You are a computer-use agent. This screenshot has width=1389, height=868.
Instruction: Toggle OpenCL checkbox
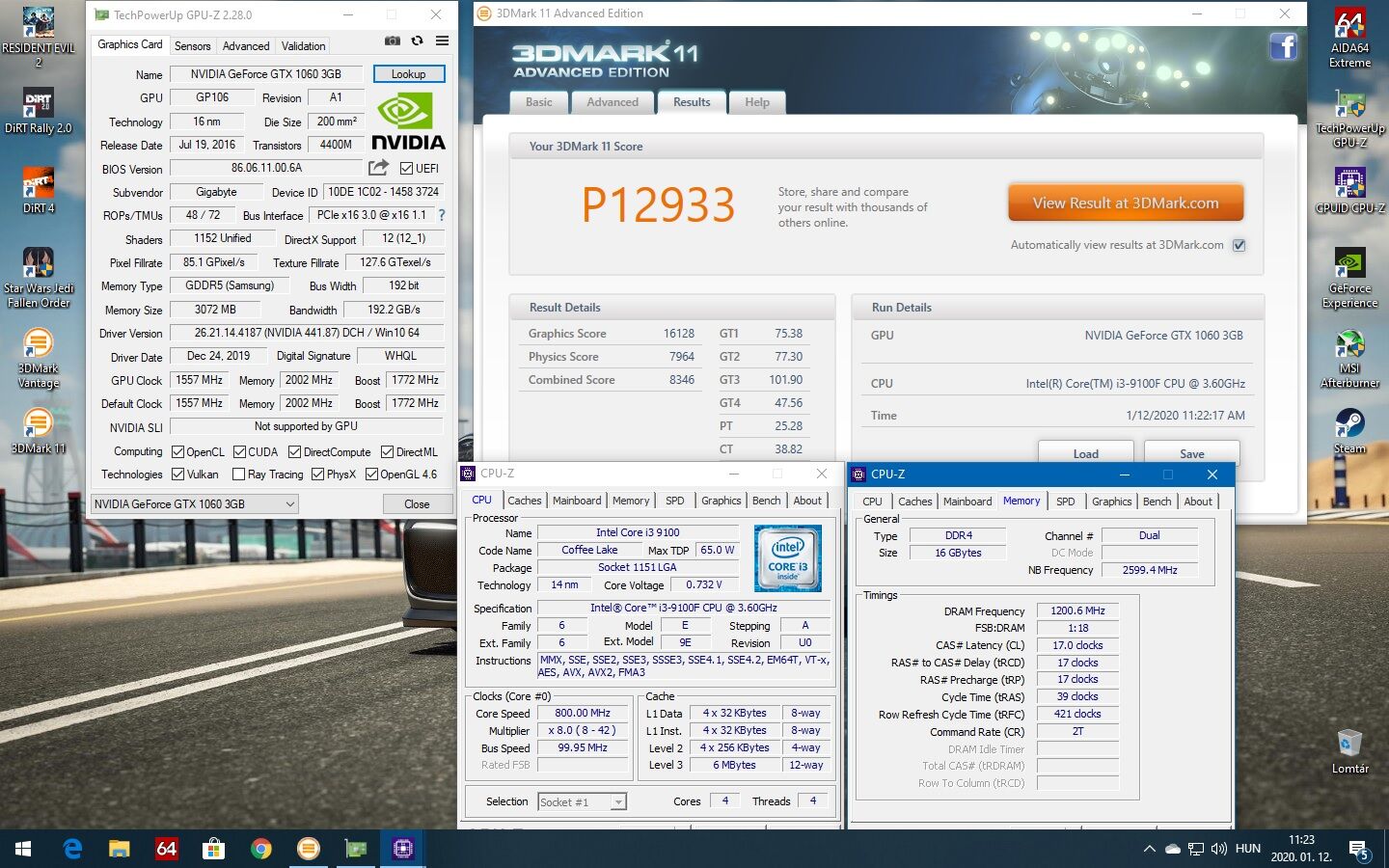pos(177,451)
